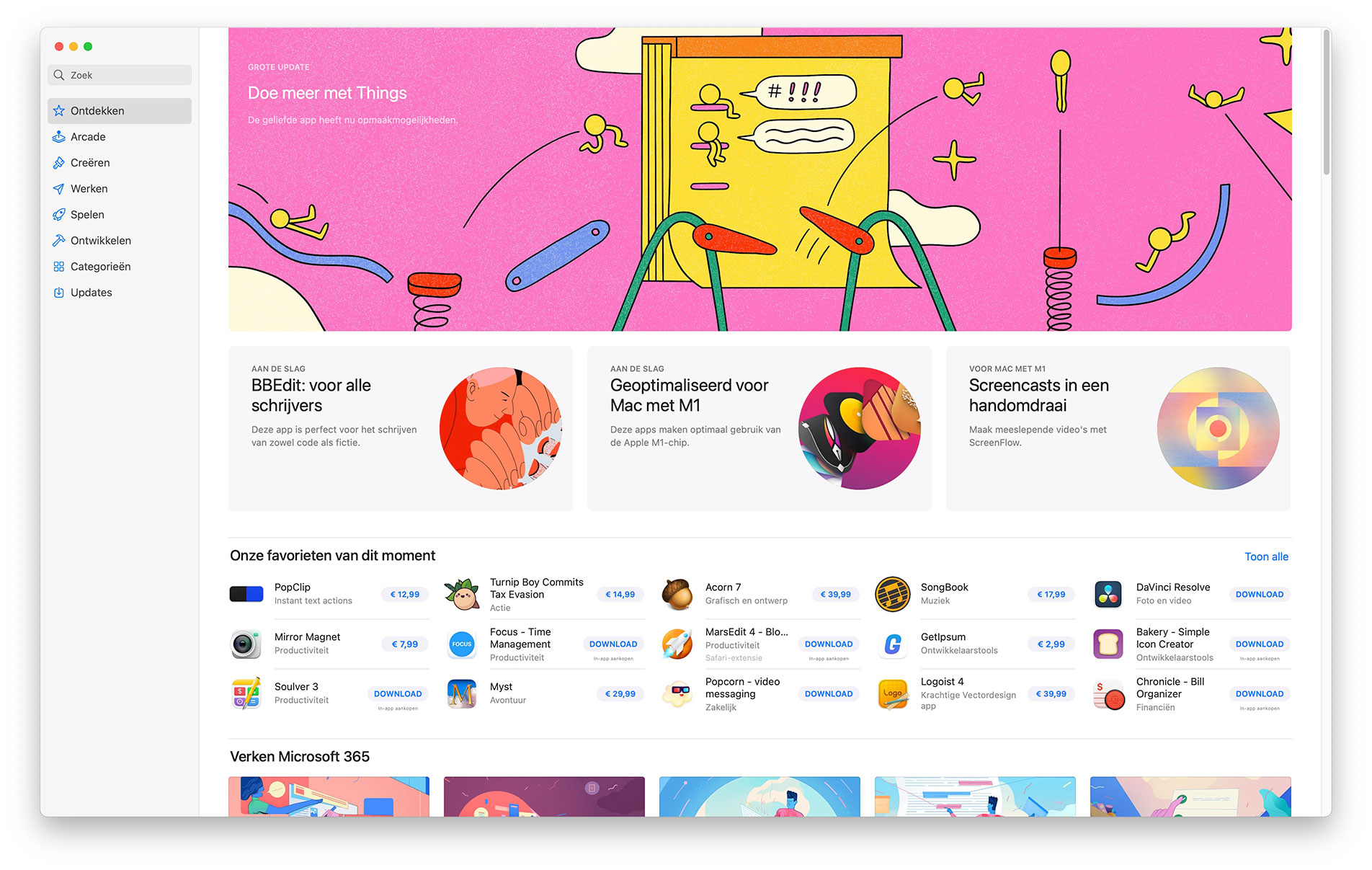Screen dimensions: 1372x870
Task: Open the Categorieën section
Action: 120,267
